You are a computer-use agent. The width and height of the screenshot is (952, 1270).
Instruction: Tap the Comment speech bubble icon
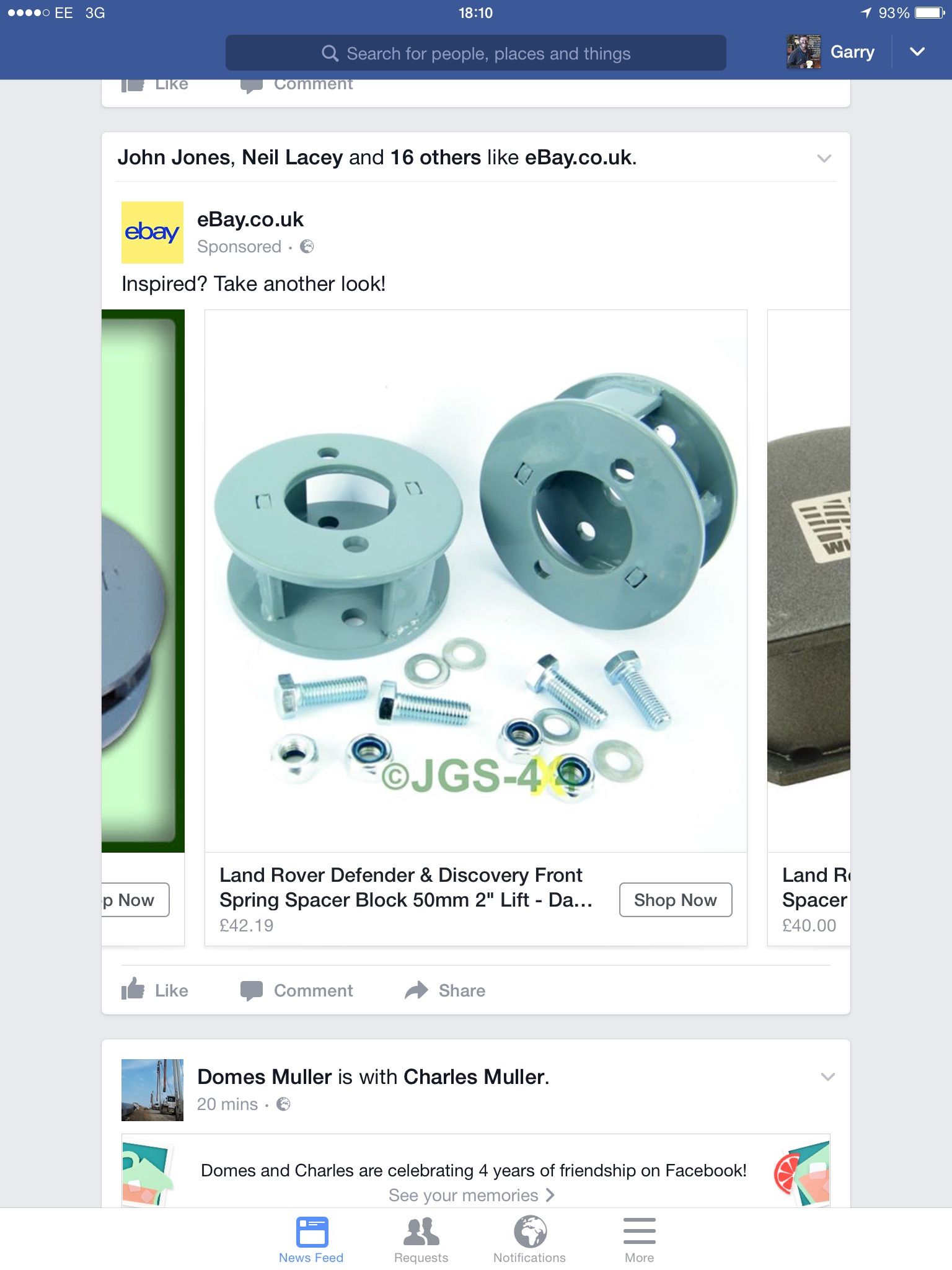tap(251, 990)
